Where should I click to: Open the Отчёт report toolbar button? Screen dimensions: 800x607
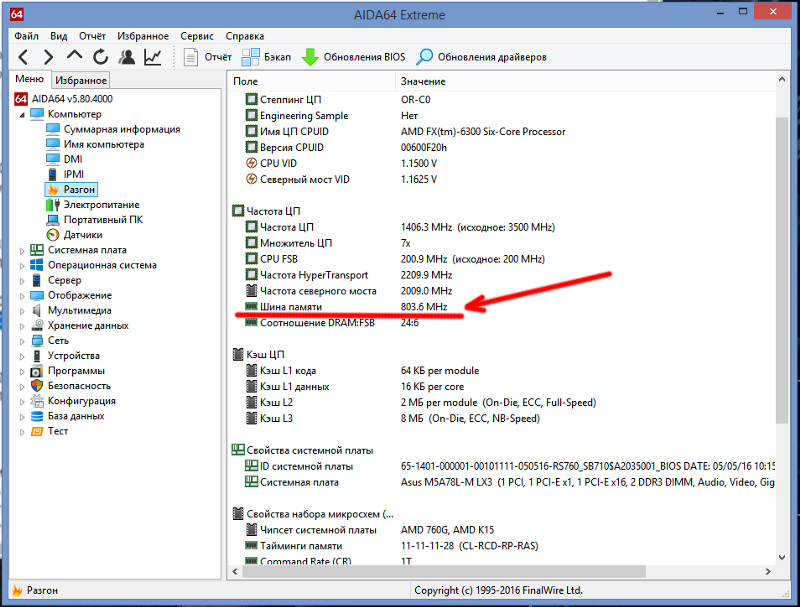(x=208, y=57)
